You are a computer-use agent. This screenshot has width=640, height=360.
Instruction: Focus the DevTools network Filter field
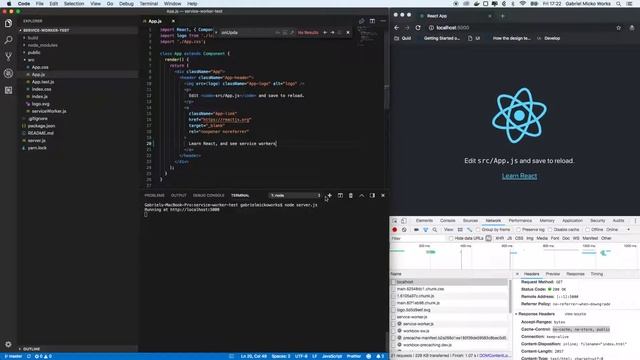418,238
